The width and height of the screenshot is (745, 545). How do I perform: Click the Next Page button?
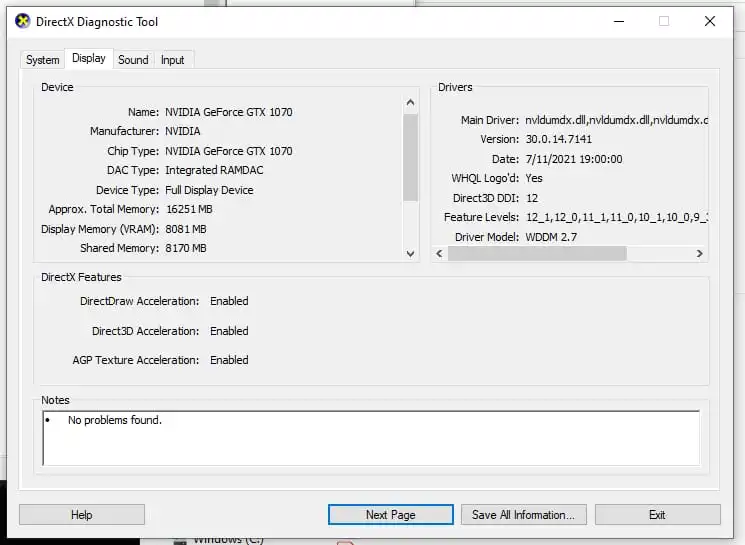tap(391, 515)
